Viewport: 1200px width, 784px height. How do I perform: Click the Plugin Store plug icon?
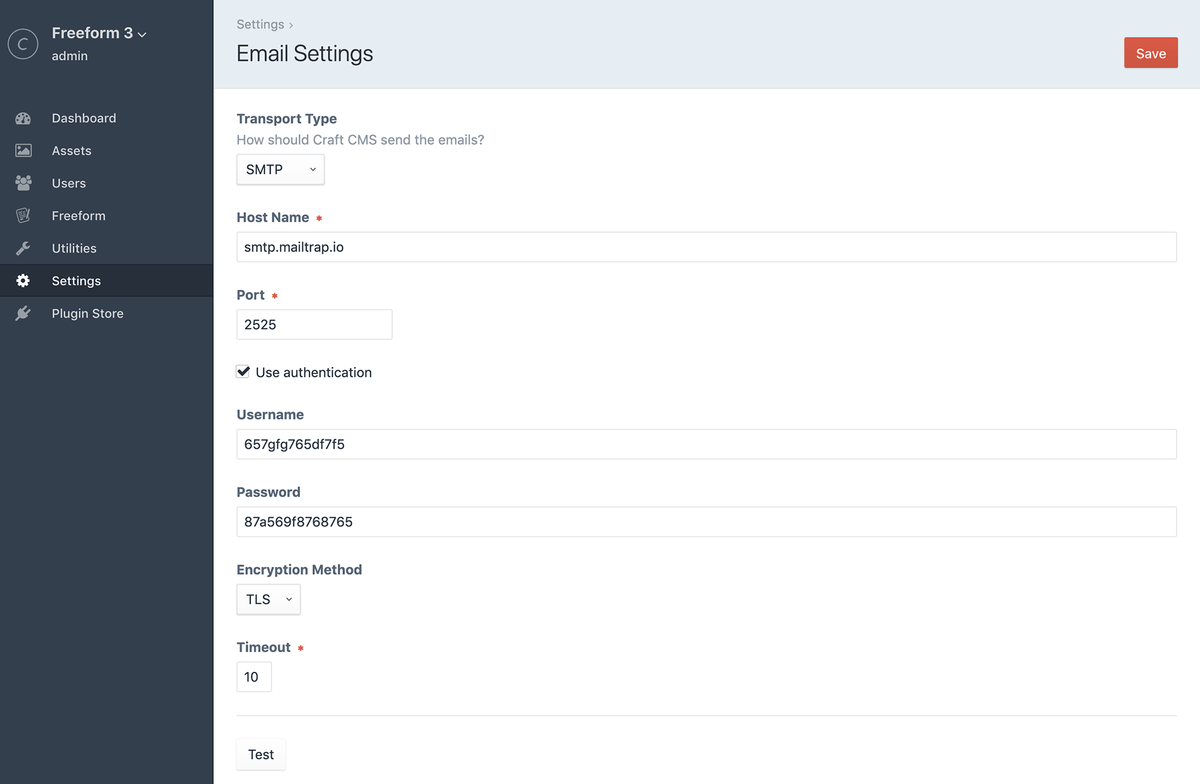(x=23, y=313)
